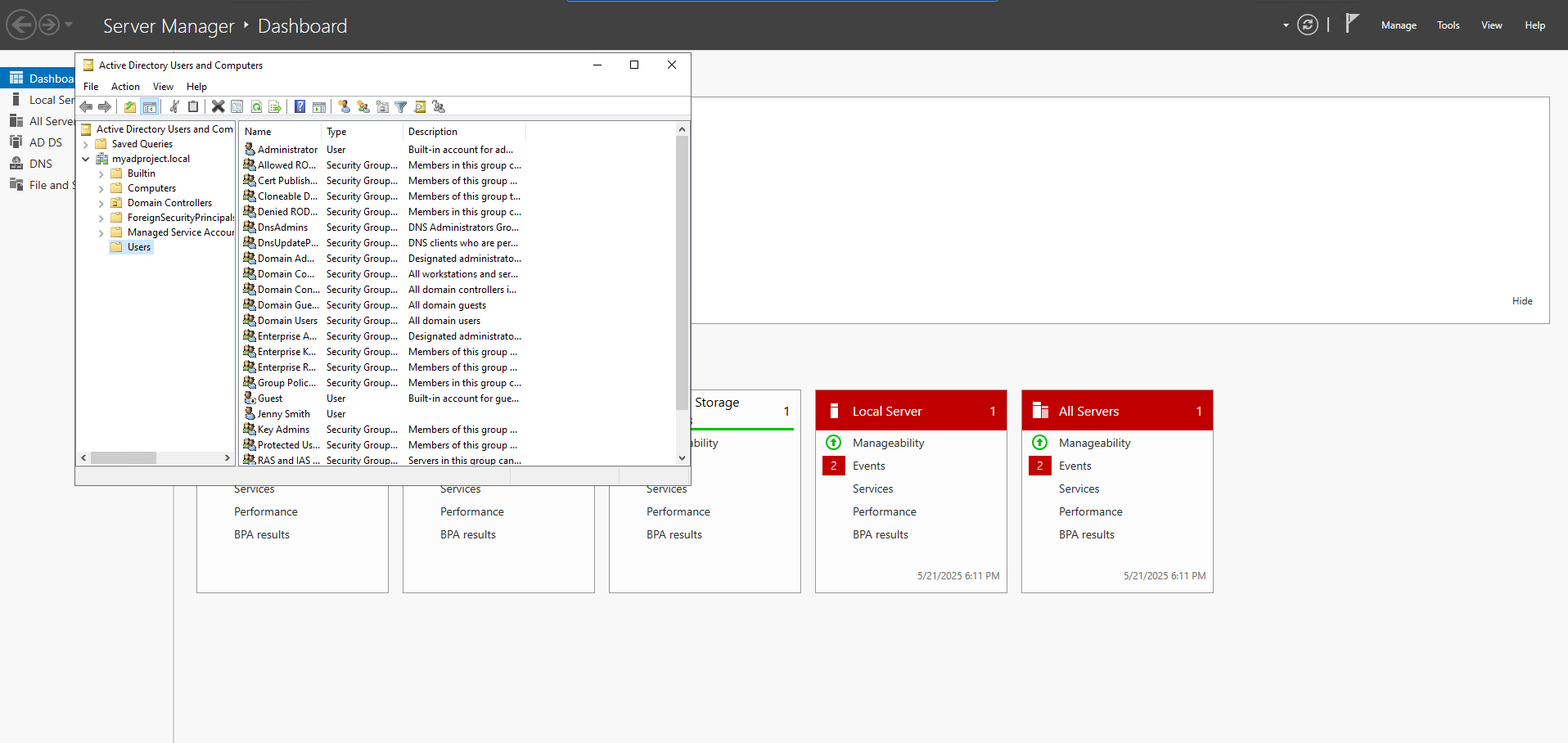Click the Delete X icon
1568x743 pixels.
[x=219, y=106]
